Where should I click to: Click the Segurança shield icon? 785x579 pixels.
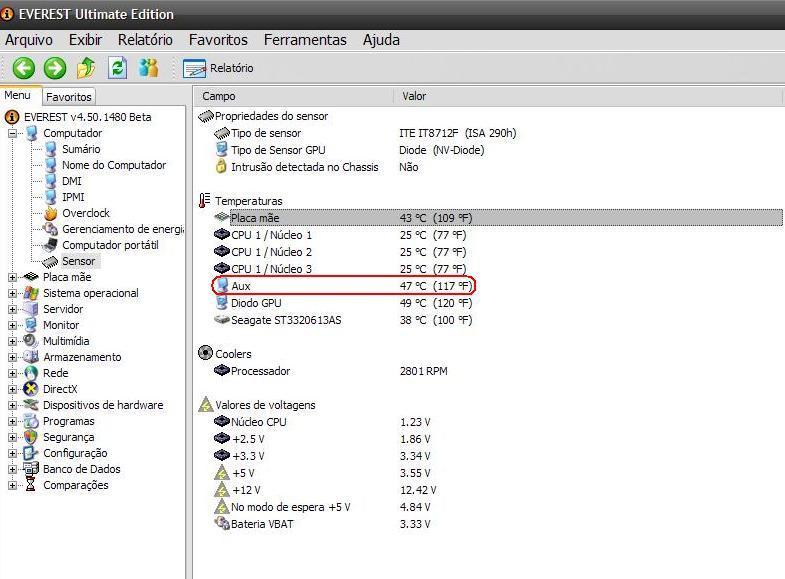tap(31, 437)
